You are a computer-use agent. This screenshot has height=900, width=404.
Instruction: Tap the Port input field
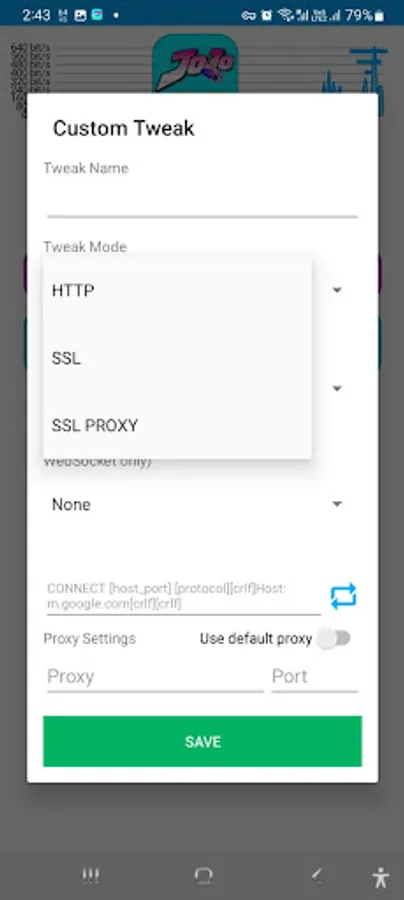(x=314, y=676)
